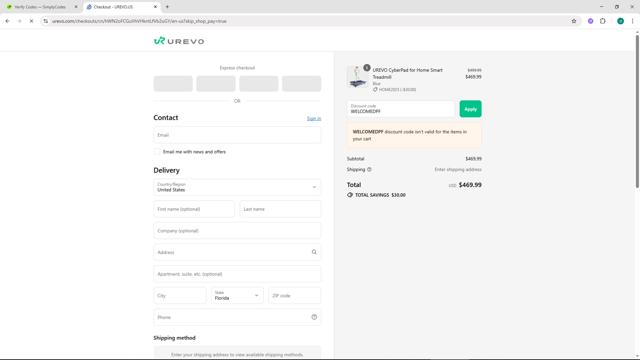Click the address search magnifier icon
The width and height of the screenshot is (640, 360).
pos(314,252)
